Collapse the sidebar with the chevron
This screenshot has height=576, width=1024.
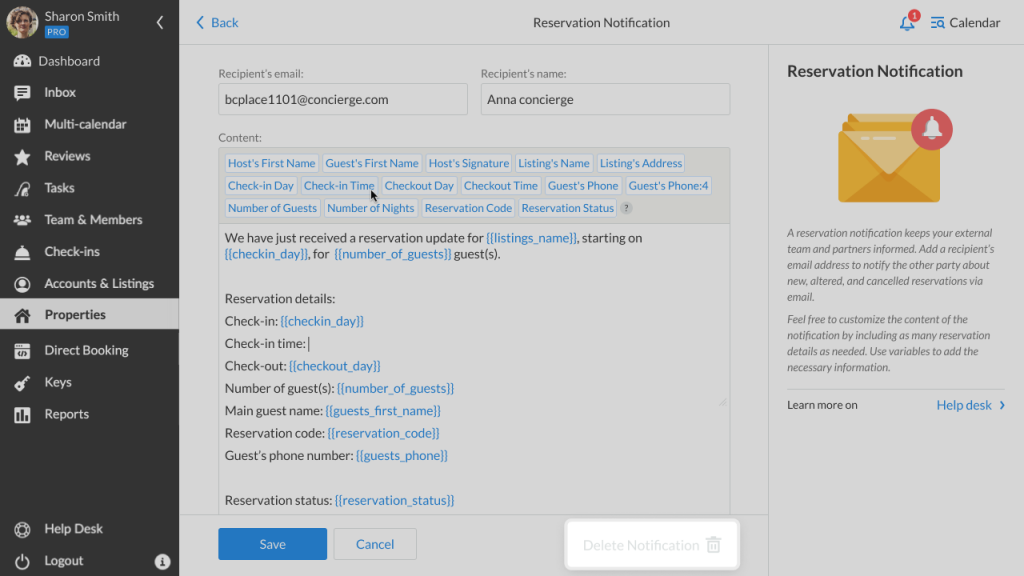(159, 21)
